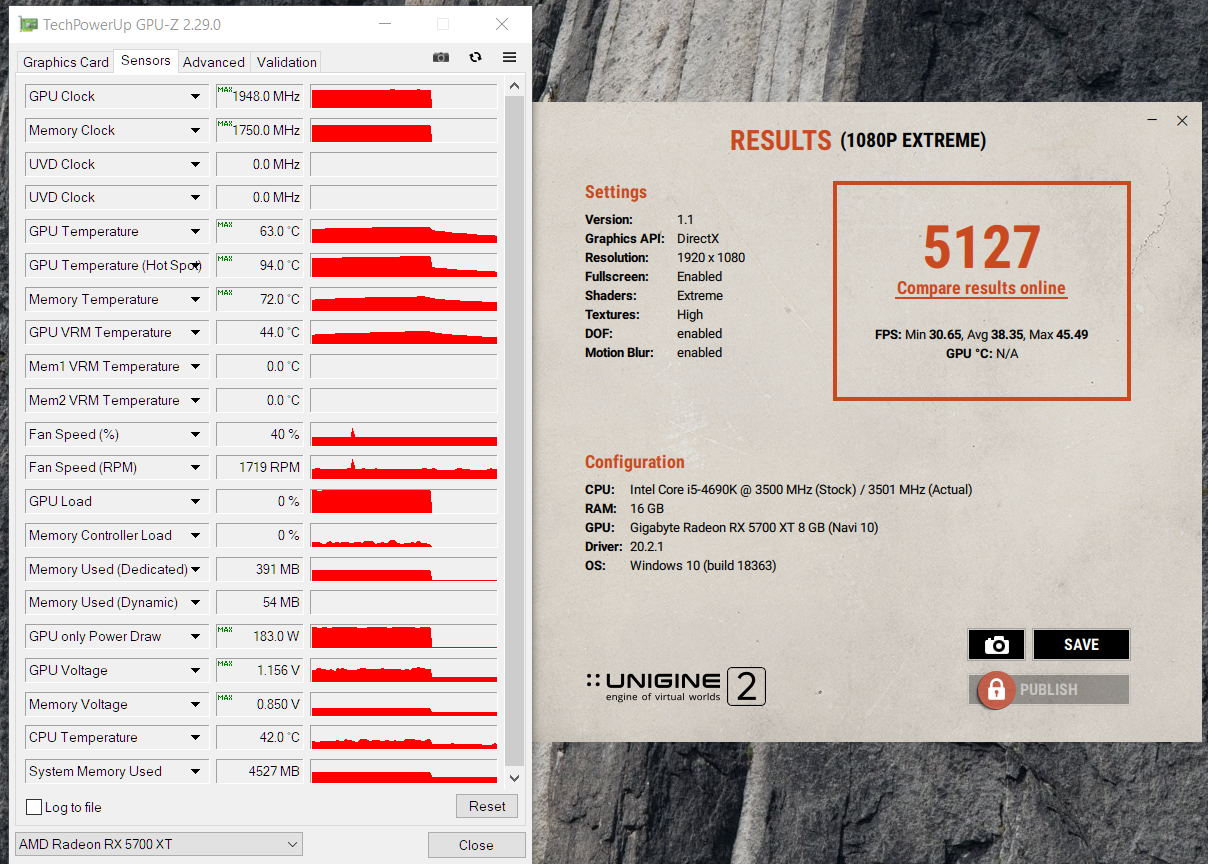Click the Hot Spot 94.0 °C value
Viewport: 1208px width, 864px height.
click(260, 266)
